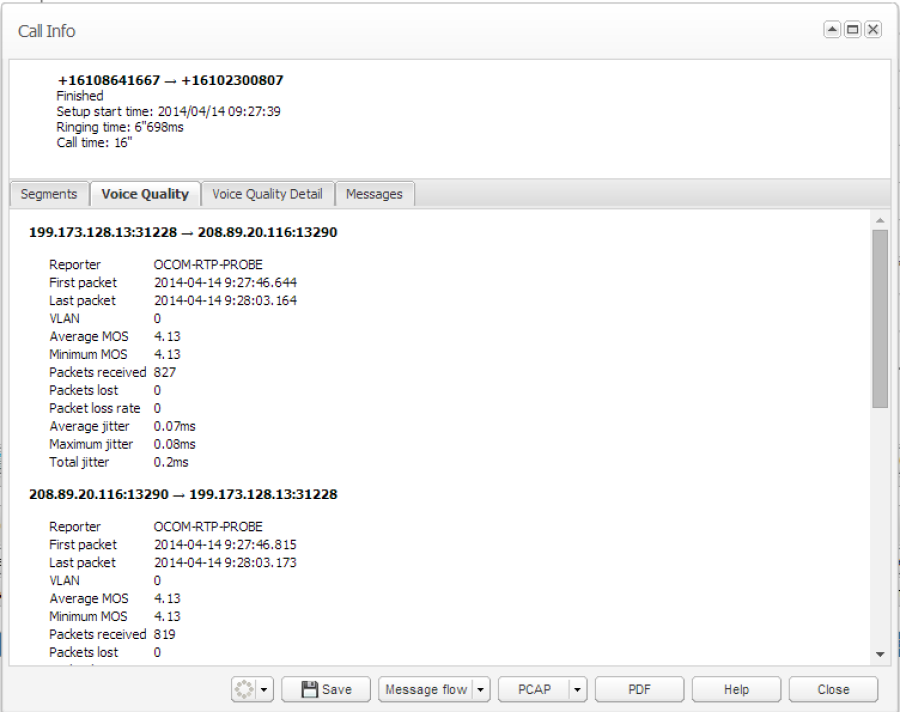Screen dimensions: 900x712
Task: Select the Voice Quality tab
Action: pos(145,194)
